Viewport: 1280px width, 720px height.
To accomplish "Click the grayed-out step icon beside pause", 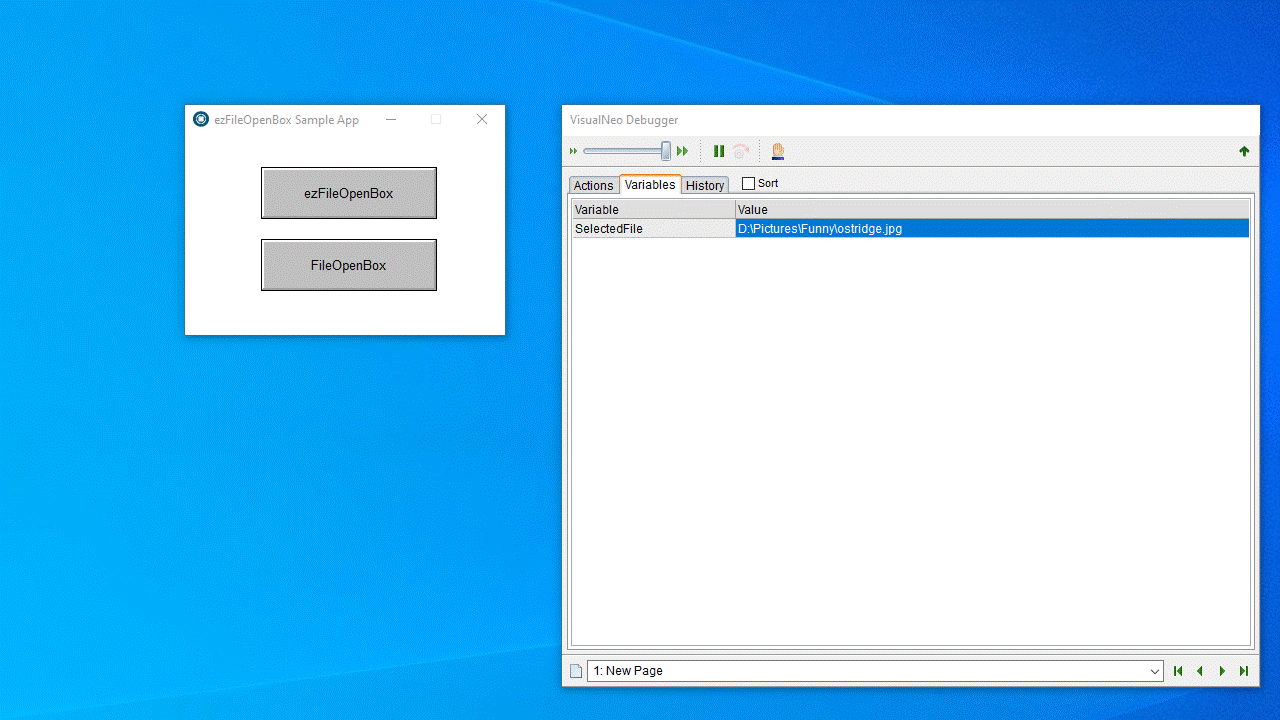I will 741,151.
